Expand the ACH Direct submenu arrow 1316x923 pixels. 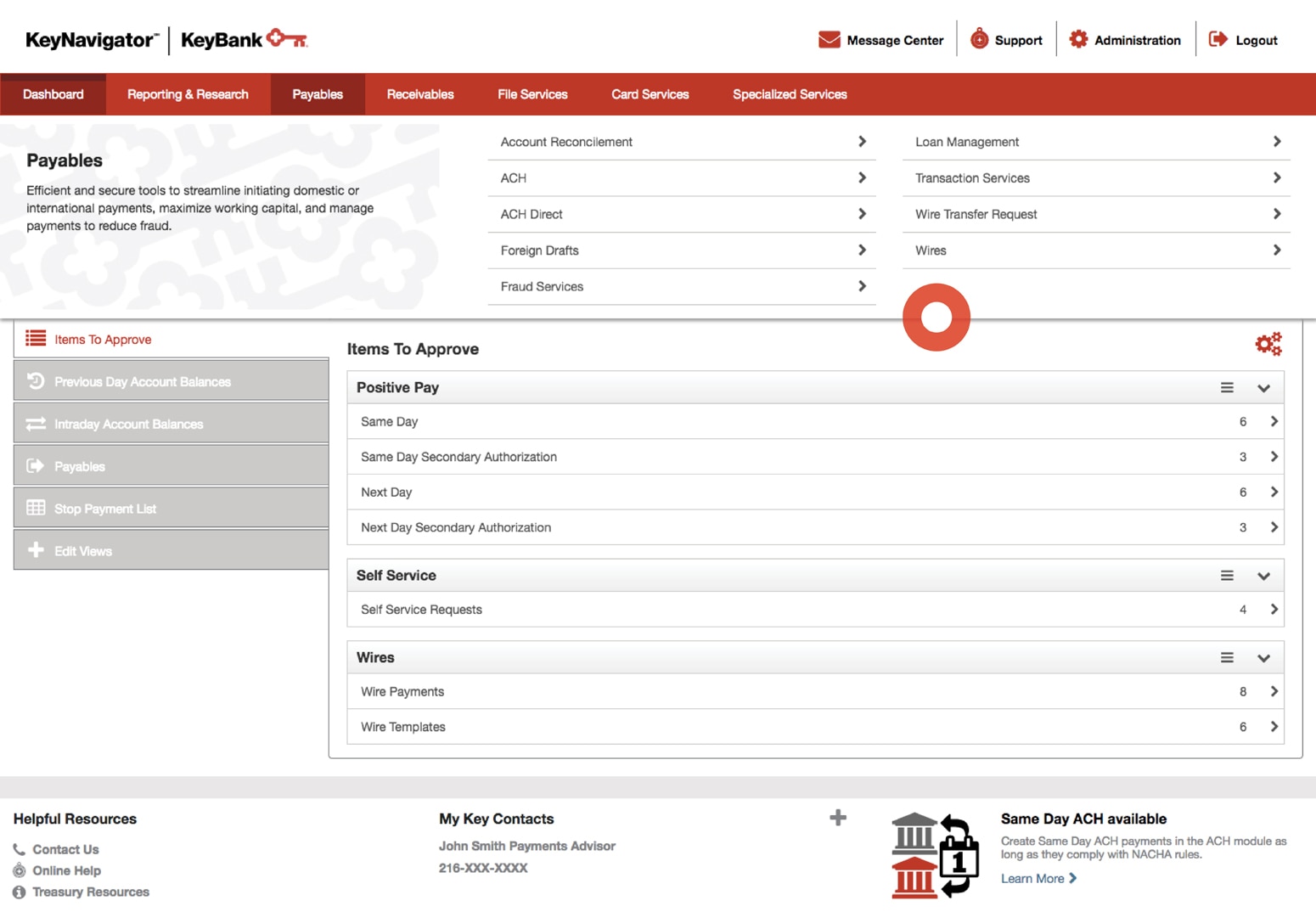862,214
